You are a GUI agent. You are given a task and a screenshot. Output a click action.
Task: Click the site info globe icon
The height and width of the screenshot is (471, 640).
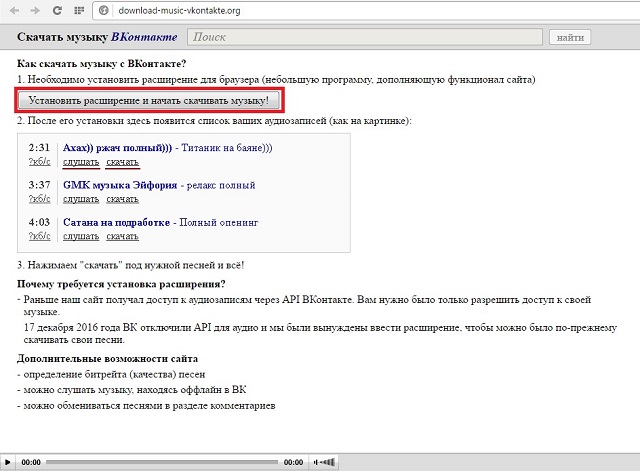click(x=104, y=10)
